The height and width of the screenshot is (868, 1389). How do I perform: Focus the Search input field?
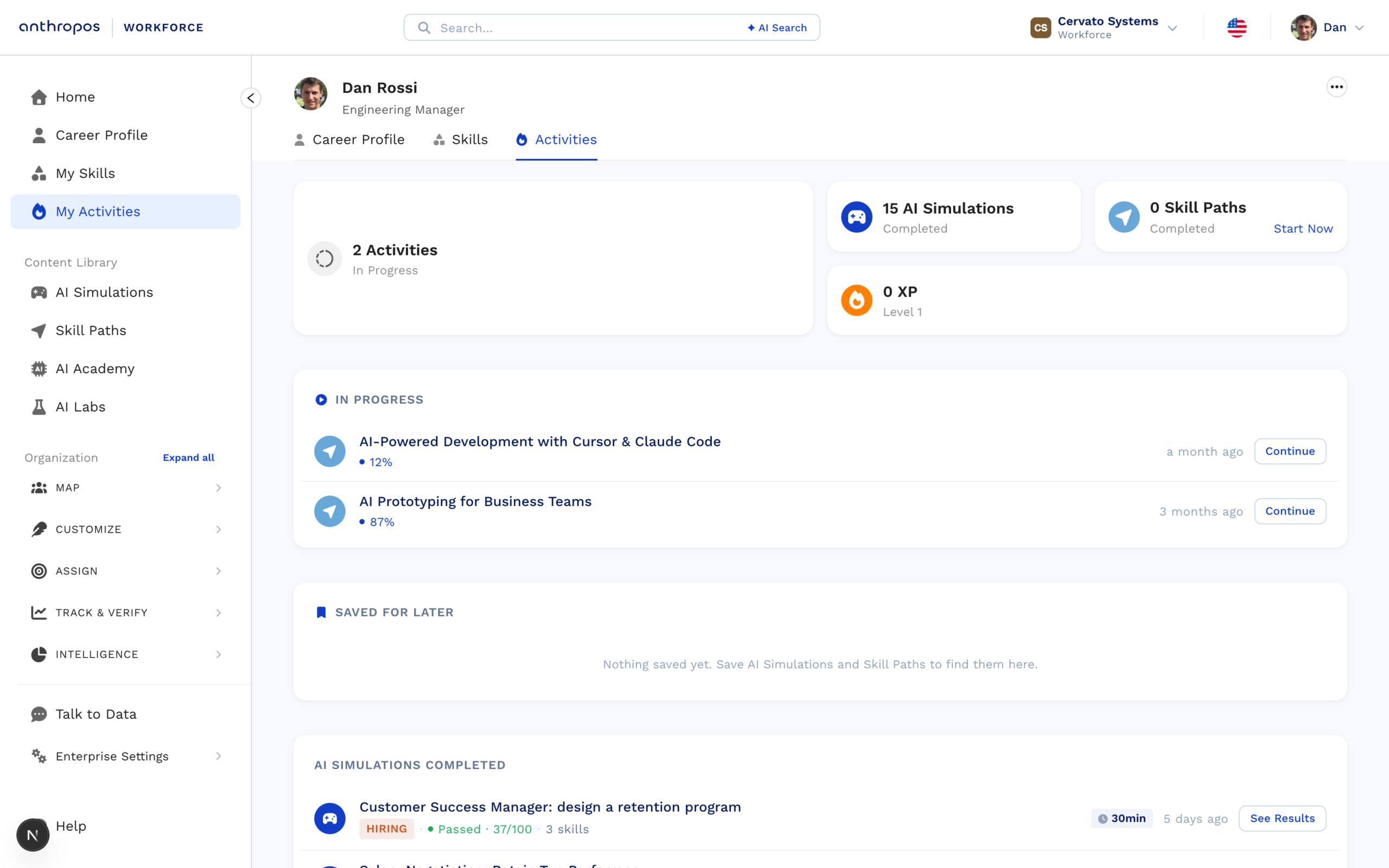611,28
